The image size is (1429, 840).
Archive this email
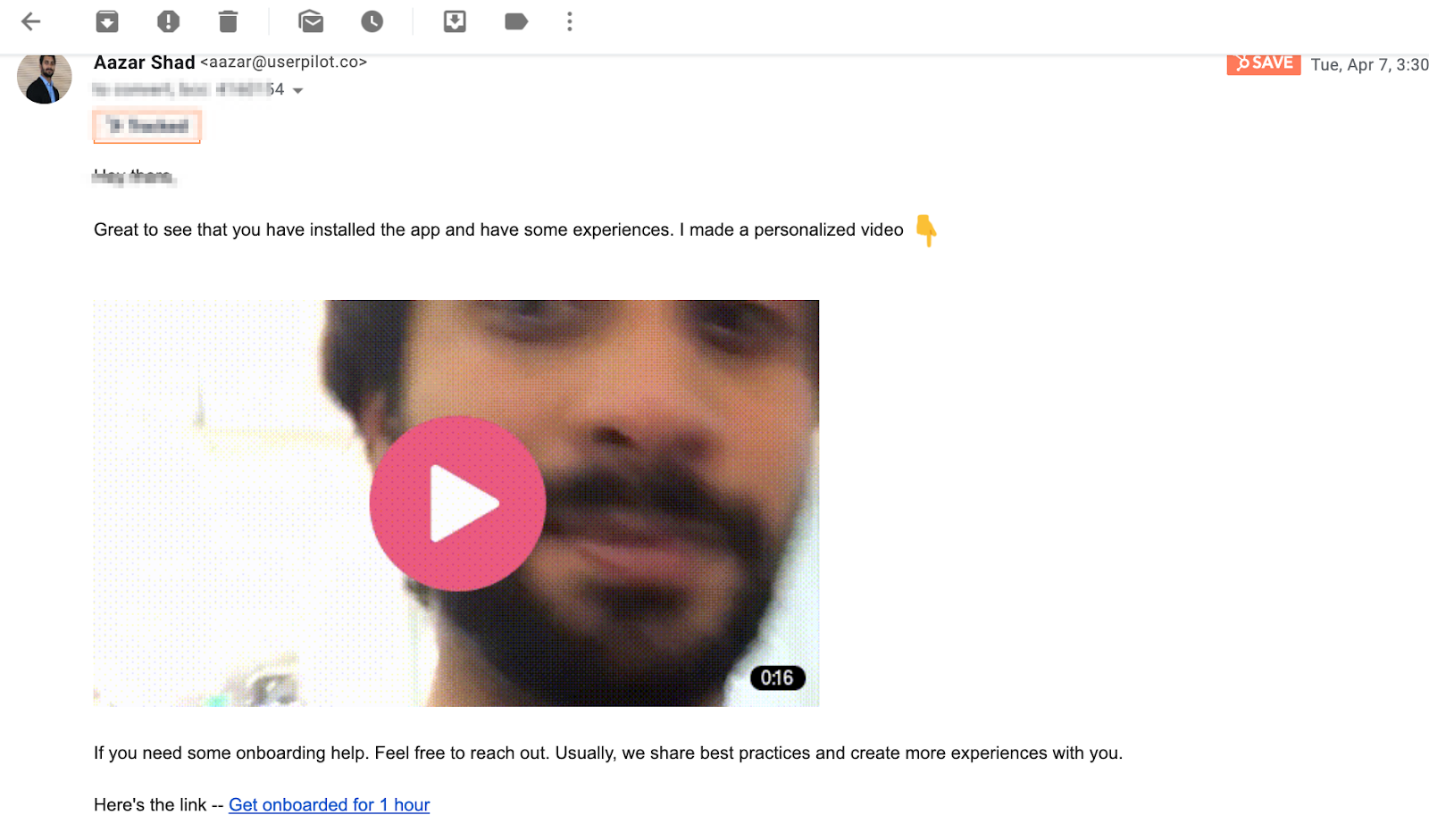tap(107, 21)
